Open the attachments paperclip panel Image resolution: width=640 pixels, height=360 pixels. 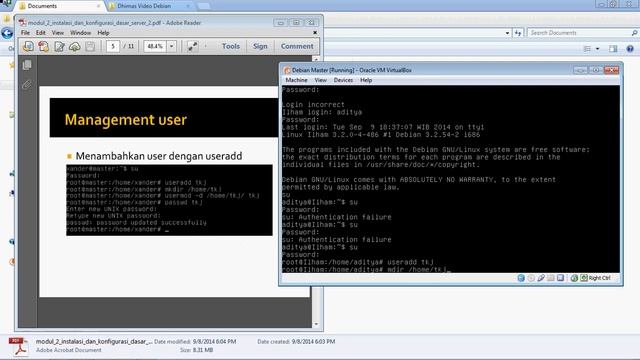27,84
